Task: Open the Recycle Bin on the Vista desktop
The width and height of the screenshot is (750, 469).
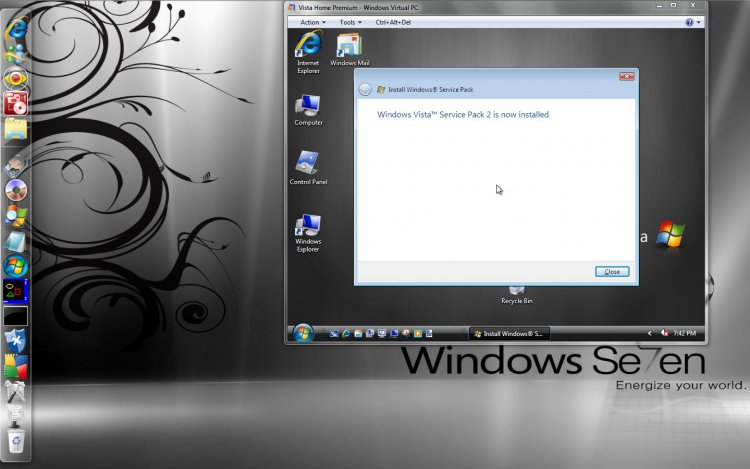Action: [517, 295]
